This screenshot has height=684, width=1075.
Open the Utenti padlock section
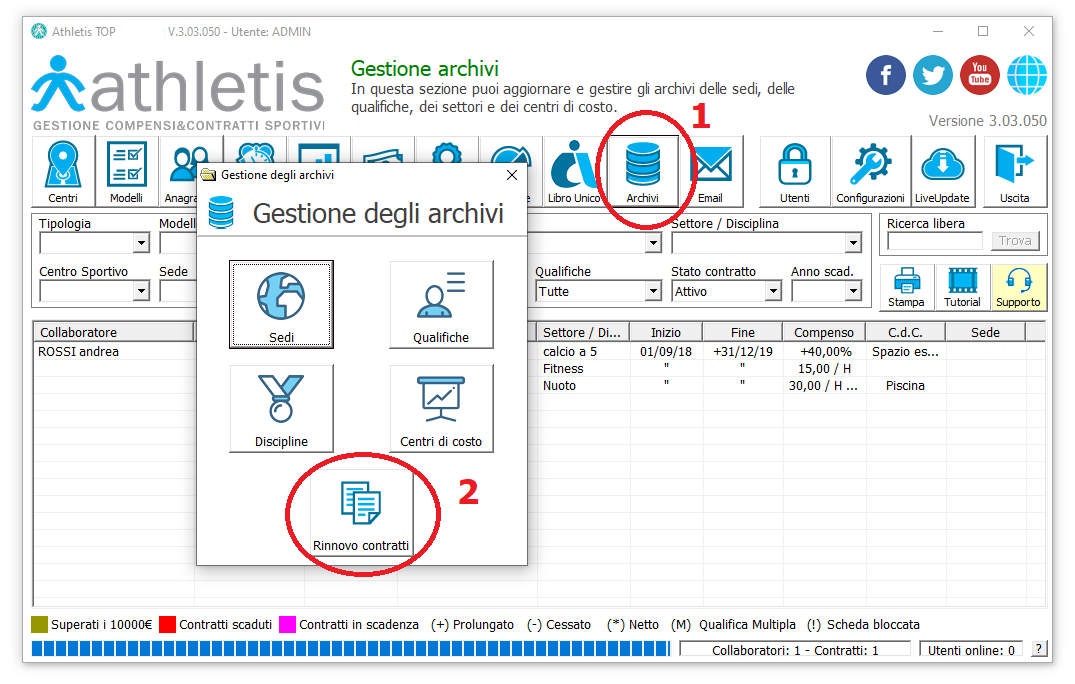pyautogui.click(x=795, y=172)
